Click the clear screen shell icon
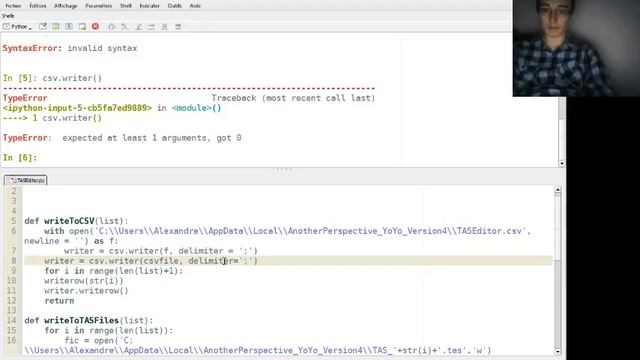Viewport: 640px width, 360px height. coord(42,27)
